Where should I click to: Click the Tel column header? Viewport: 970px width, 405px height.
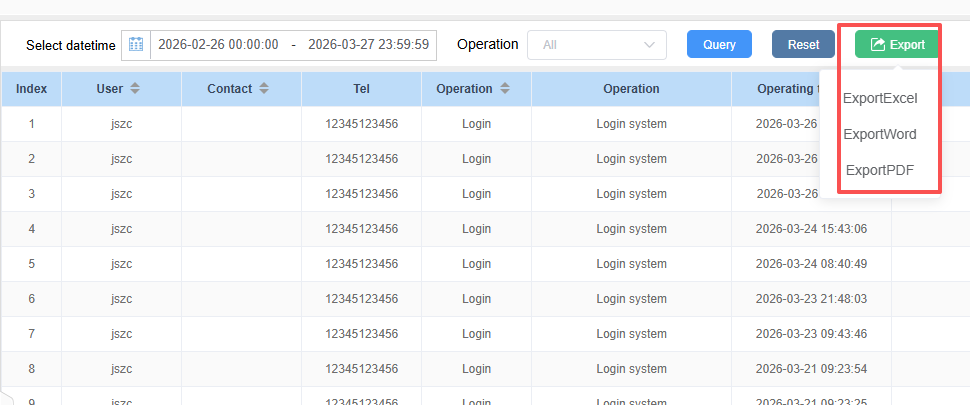(x=361, y=89)
